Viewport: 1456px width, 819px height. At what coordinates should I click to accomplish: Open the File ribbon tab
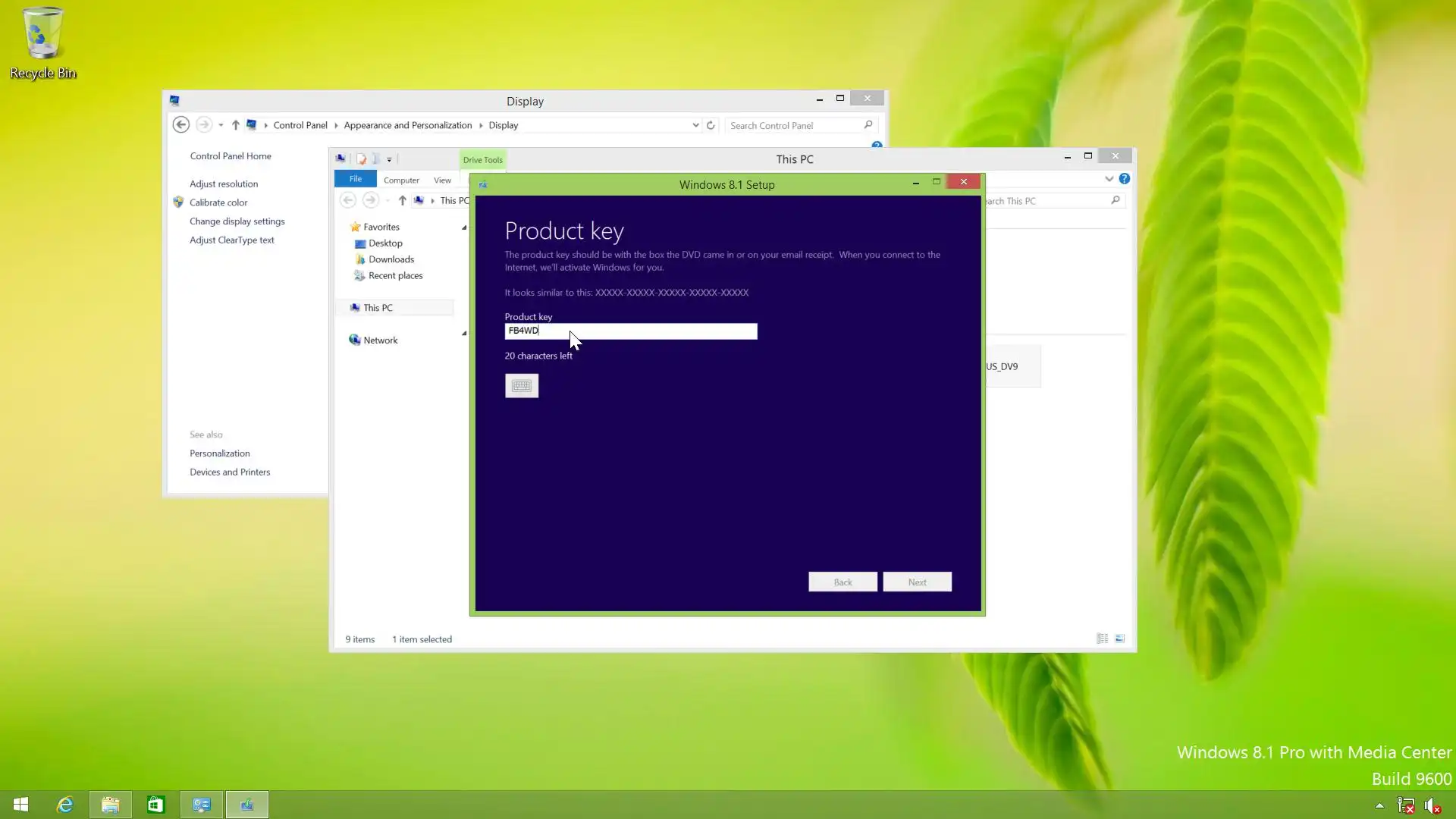pos(355,179)
